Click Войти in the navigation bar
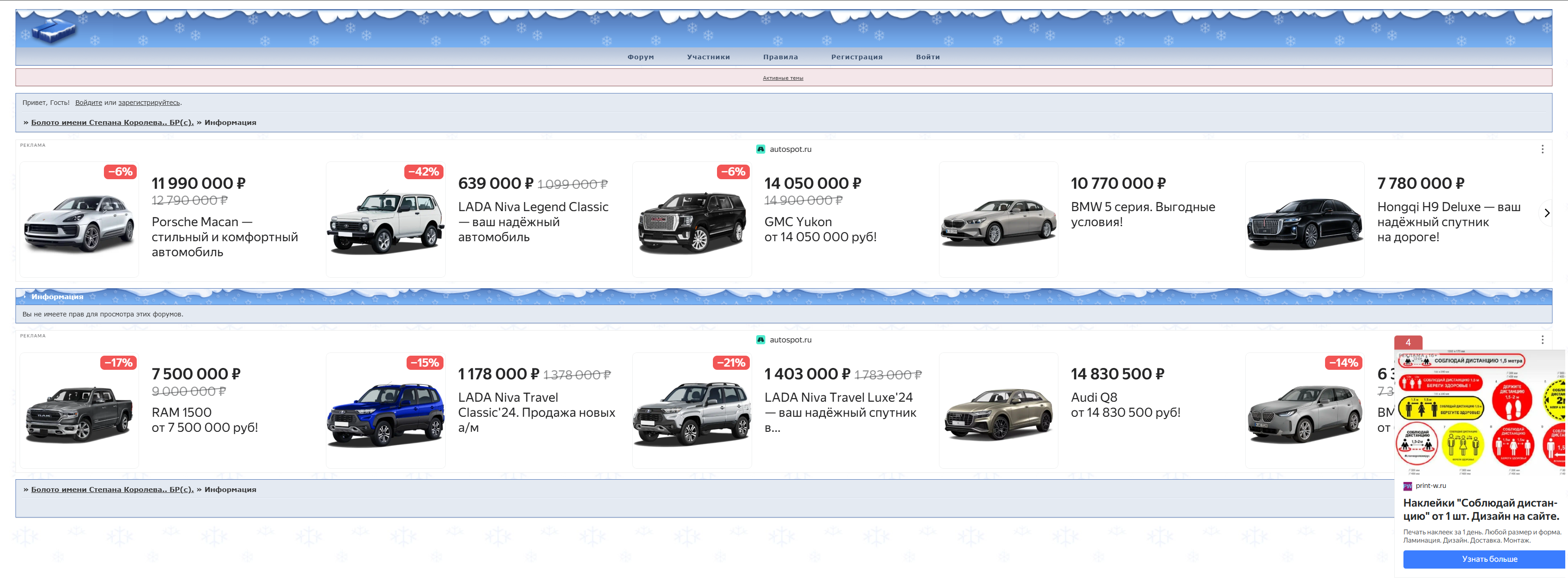The width and height of the screenshot is (1568, 580). pos(927,57)
